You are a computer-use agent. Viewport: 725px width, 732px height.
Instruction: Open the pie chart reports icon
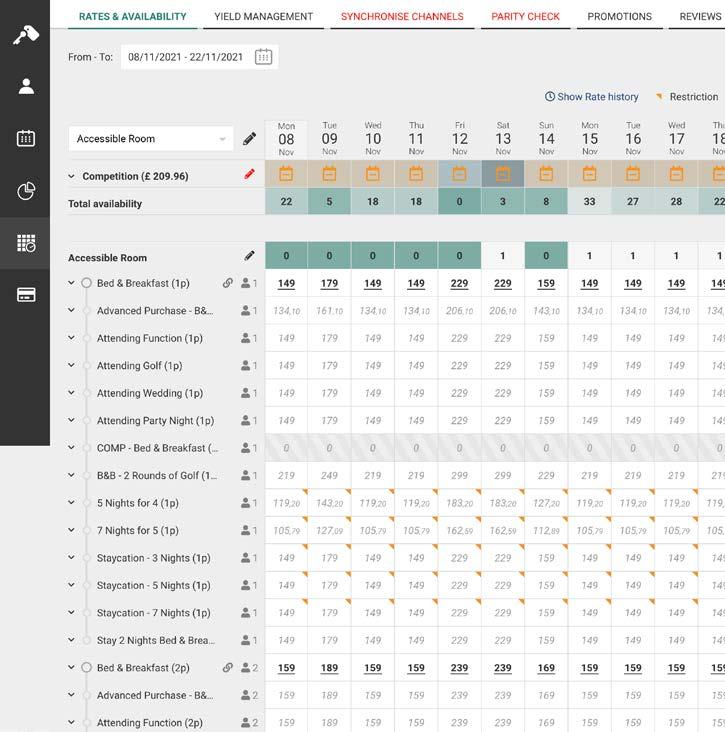point(26,190)
